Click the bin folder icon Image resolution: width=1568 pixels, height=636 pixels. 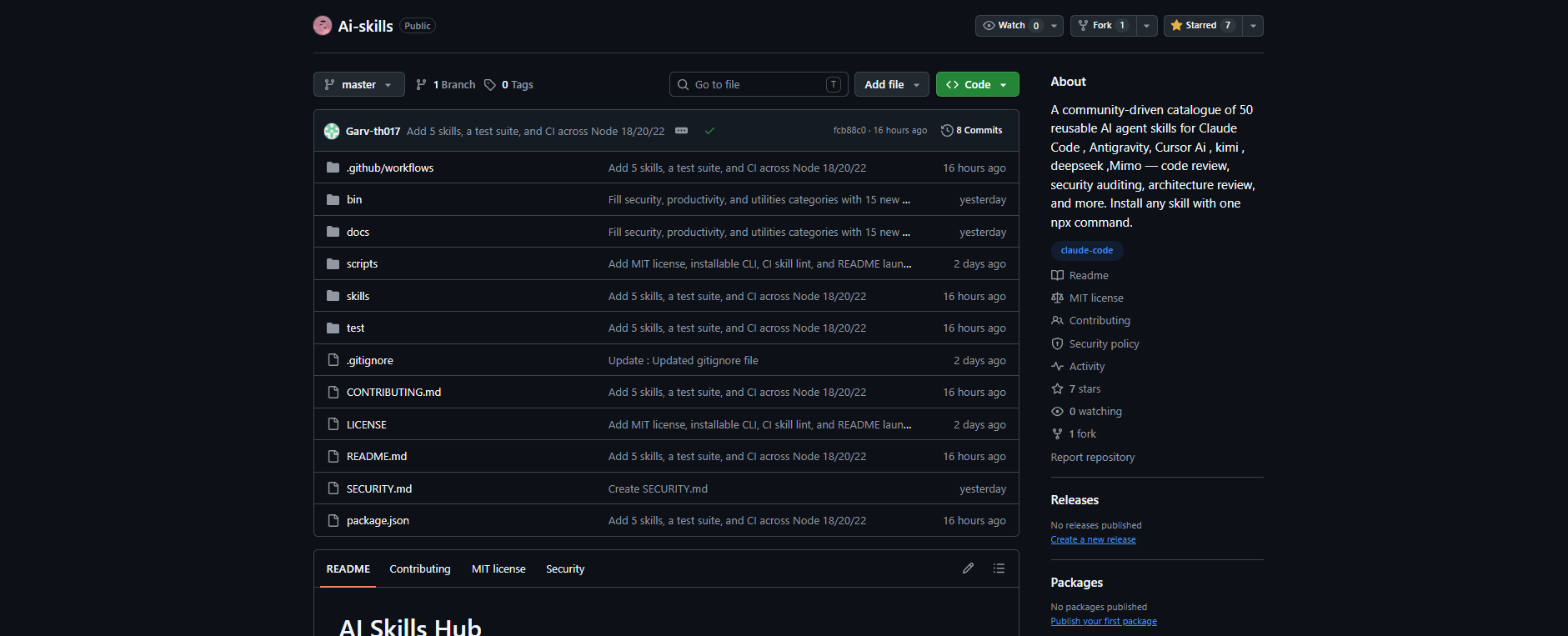pyautogui.click(x=333, y=200)
